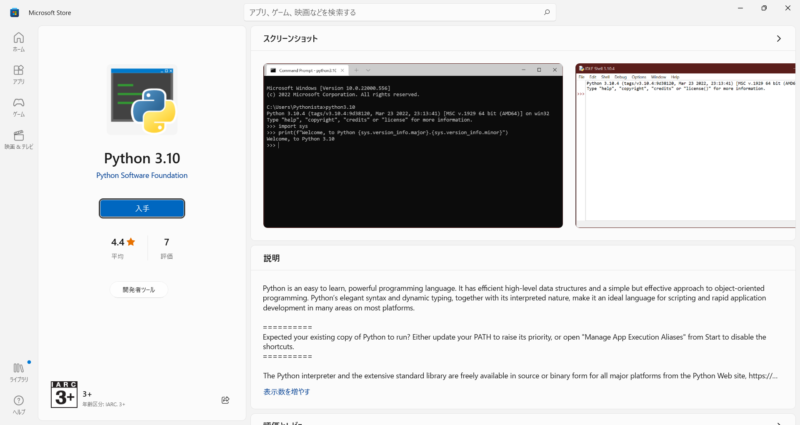The width and height of the screenshot is (800, 425).
Task: Click the ヘルプ (Help) icon
Action: click(x=18, y=404)
